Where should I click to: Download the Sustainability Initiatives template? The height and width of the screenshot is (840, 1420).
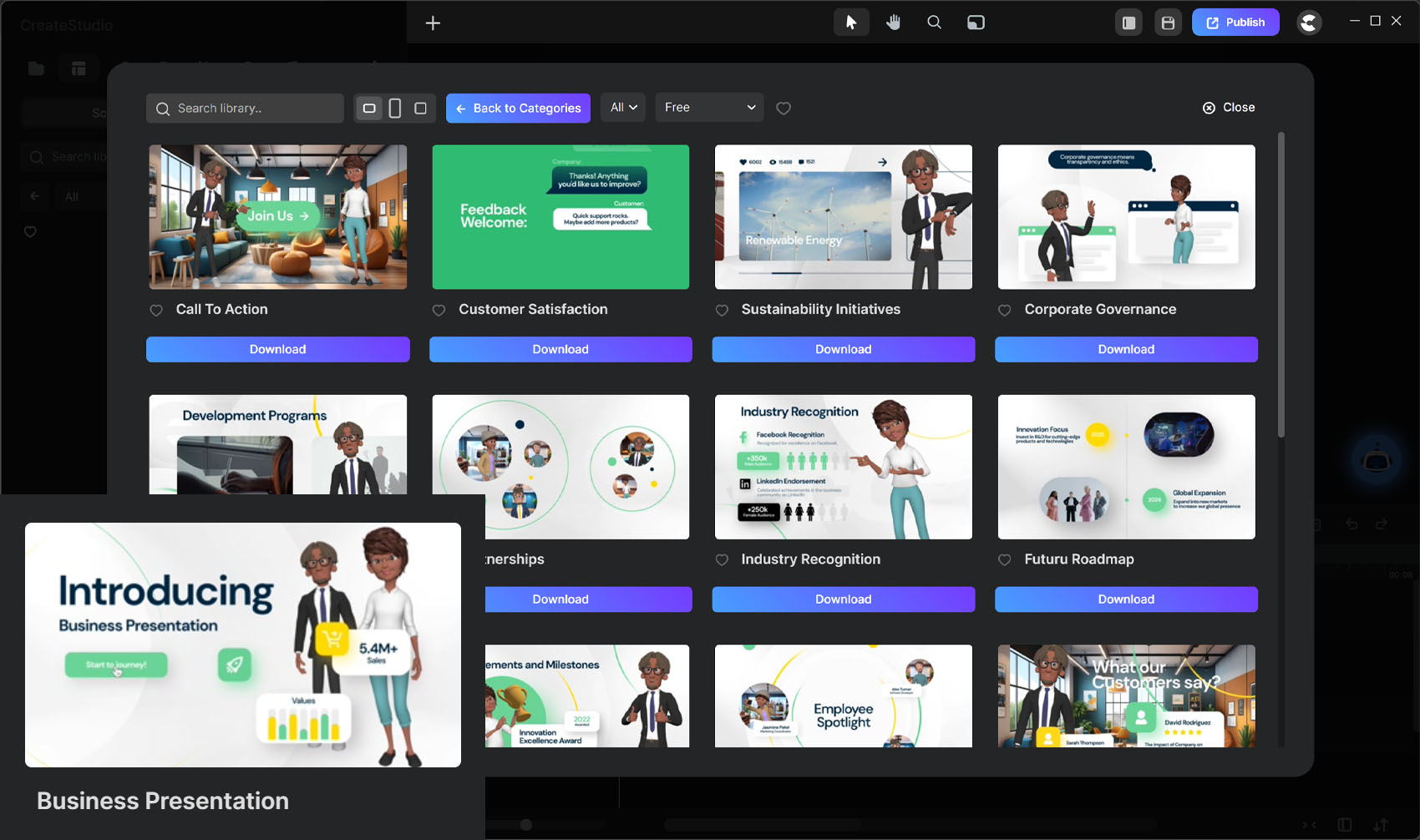point(843,349)
